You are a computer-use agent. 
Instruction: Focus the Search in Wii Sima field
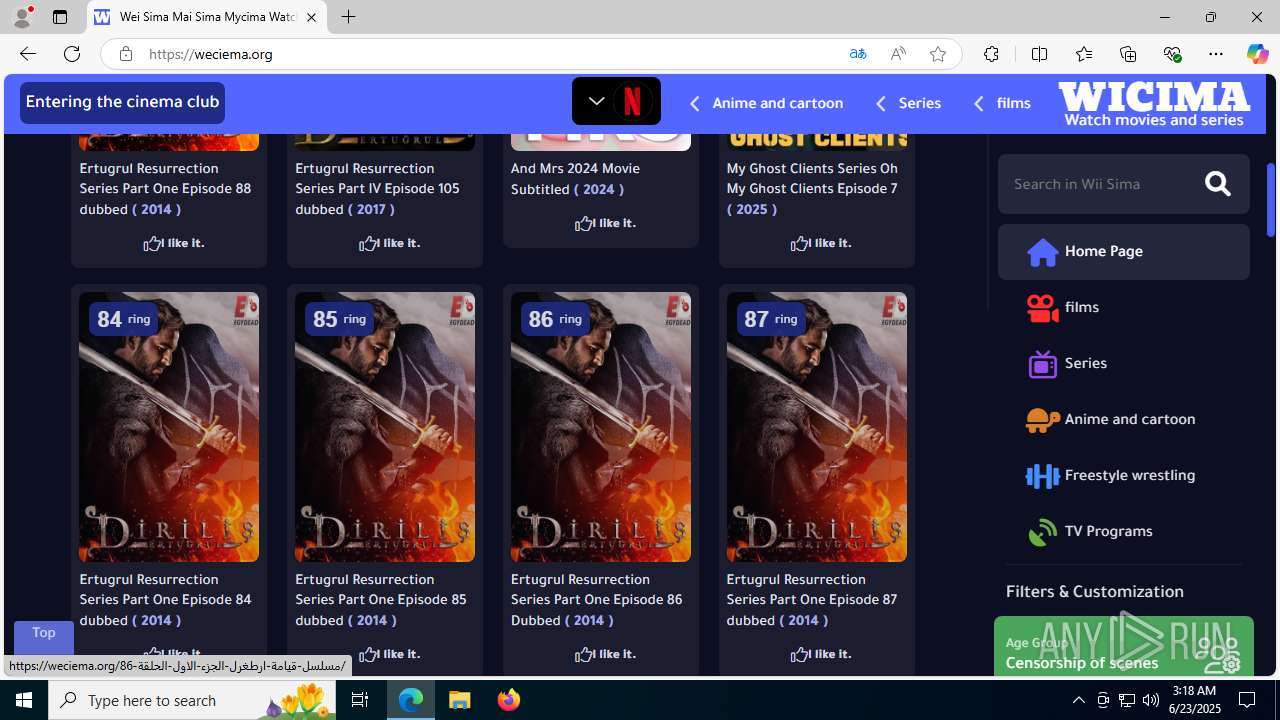coord(1100,184)
